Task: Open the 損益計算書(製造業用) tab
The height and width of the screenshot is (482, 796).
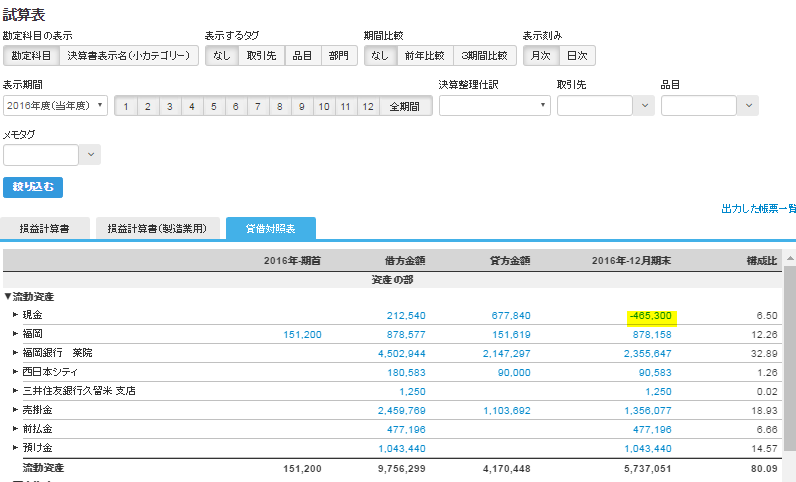Action: coord(157,228)
